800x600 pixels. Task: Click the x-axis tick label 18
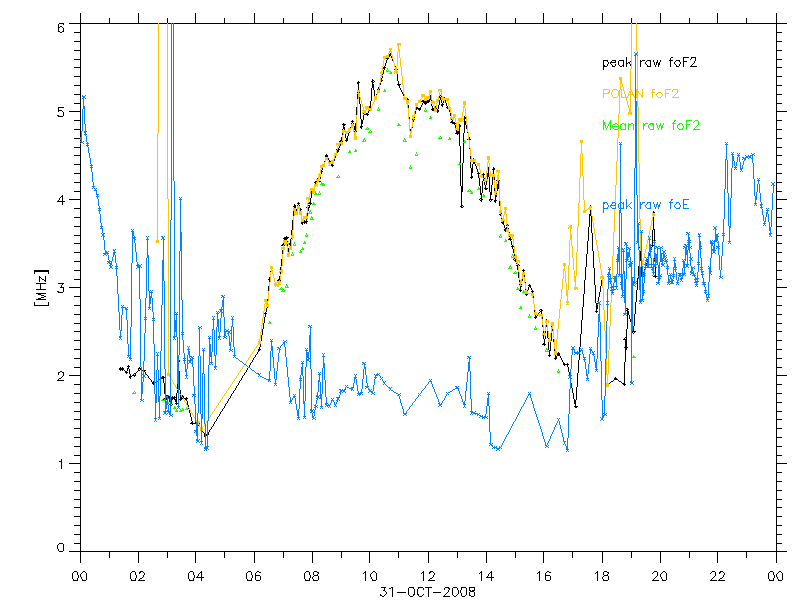(x=602, y=577)
